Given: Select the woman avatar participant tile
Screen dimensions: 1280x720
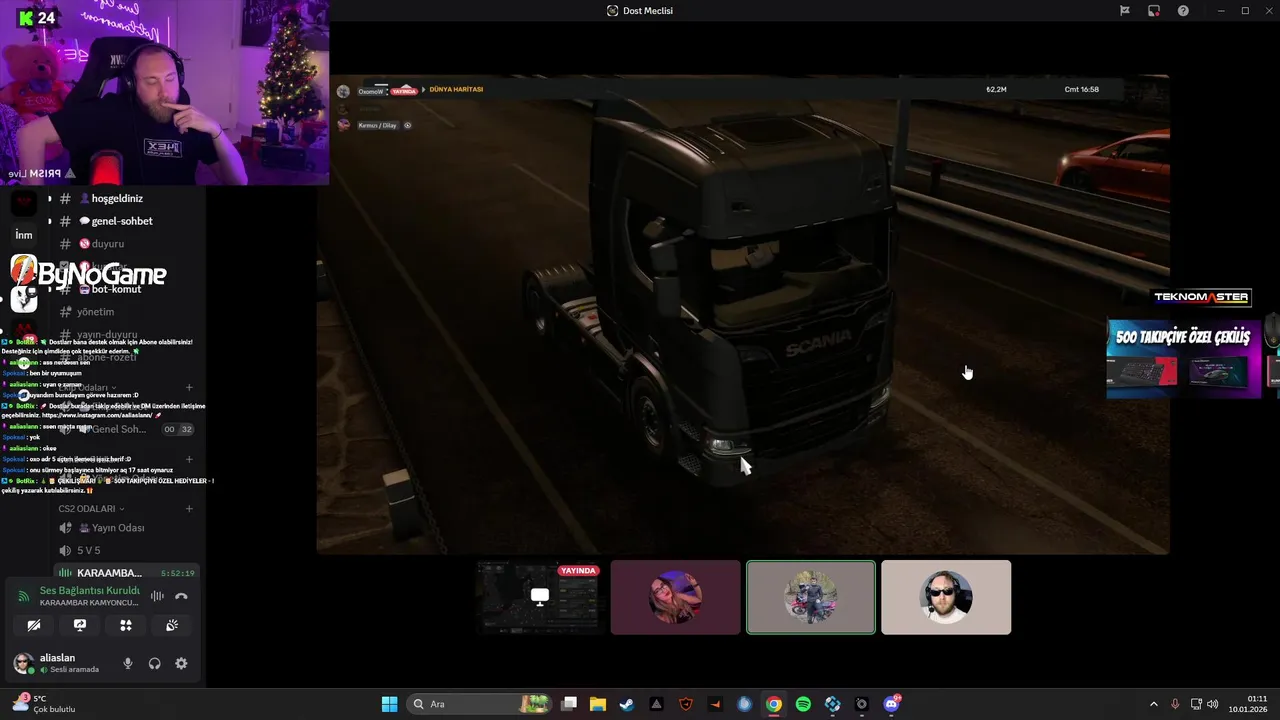Looking at the screenshot, I should point(675,597).
